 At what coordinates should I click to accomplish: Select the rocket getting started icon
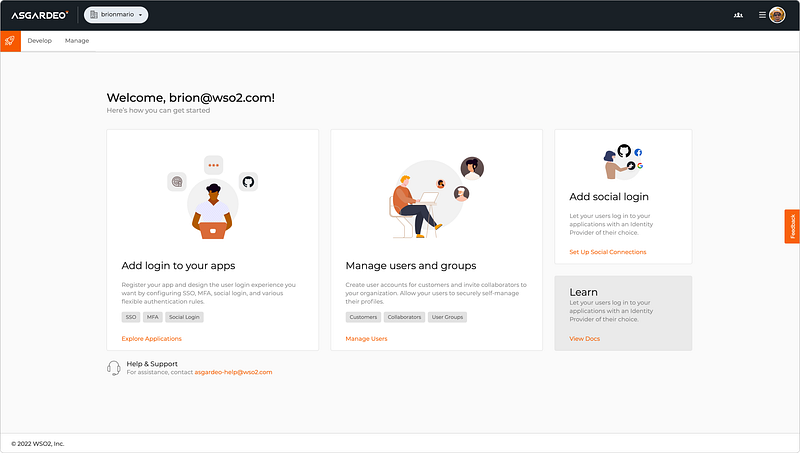tap(10, 41)
